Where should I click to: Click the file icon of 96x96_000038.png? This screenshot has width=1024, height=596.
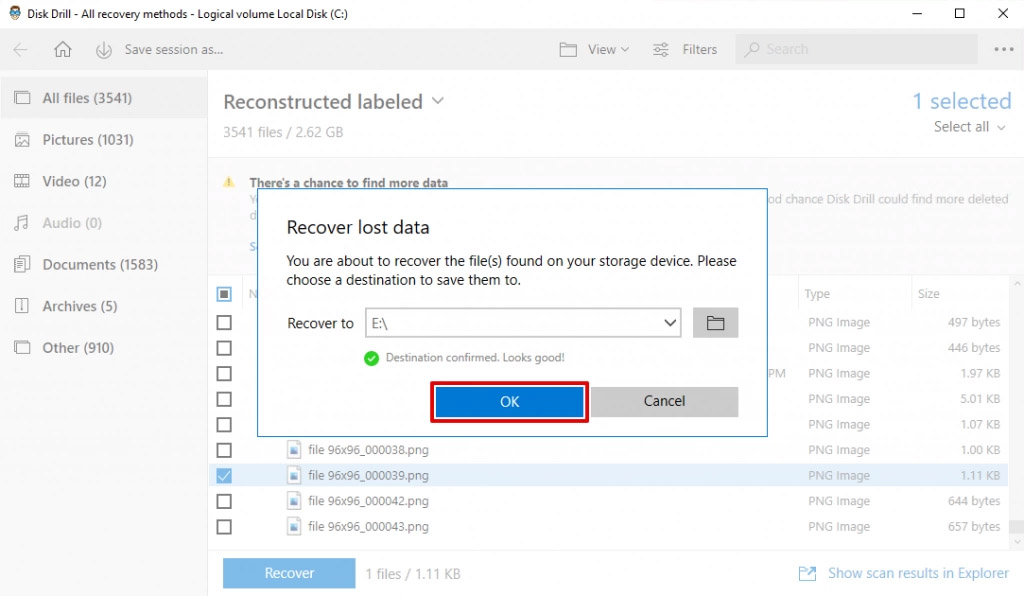pyautogui.click(x=294, y=450)
